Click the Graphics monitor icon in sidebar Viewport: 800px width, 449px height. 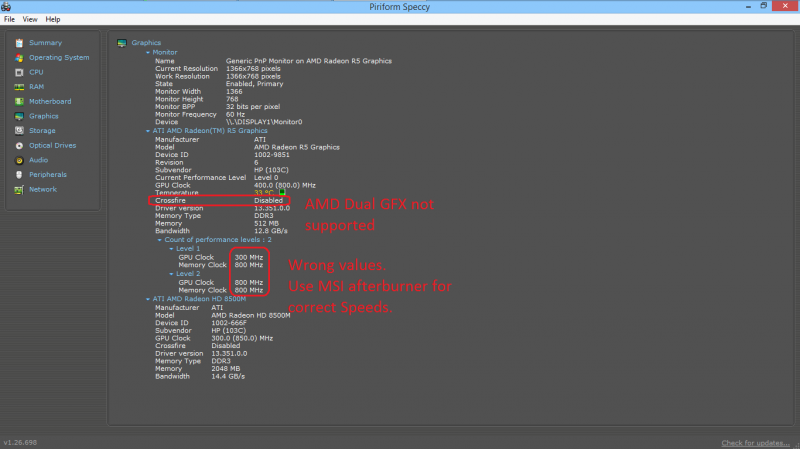coord(19,116)
